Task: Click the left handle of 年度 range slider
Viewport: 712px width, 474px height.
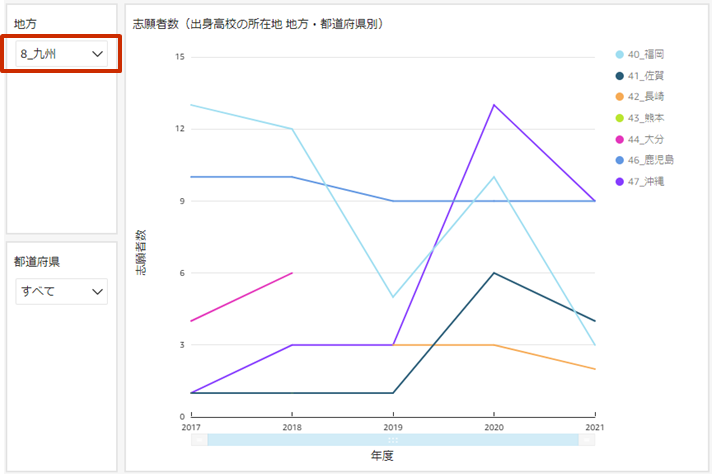Action: tap(200, 439)
